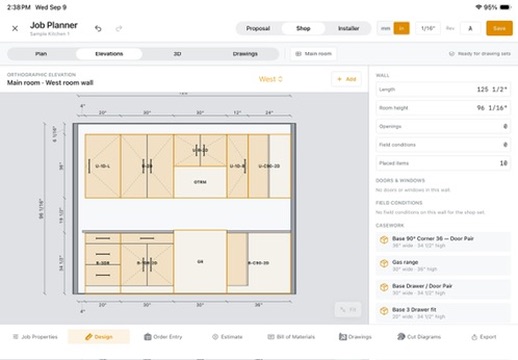Undo the last action
Image resolution: width=518 pixels, height=360 pixels.
pos(98,28)
